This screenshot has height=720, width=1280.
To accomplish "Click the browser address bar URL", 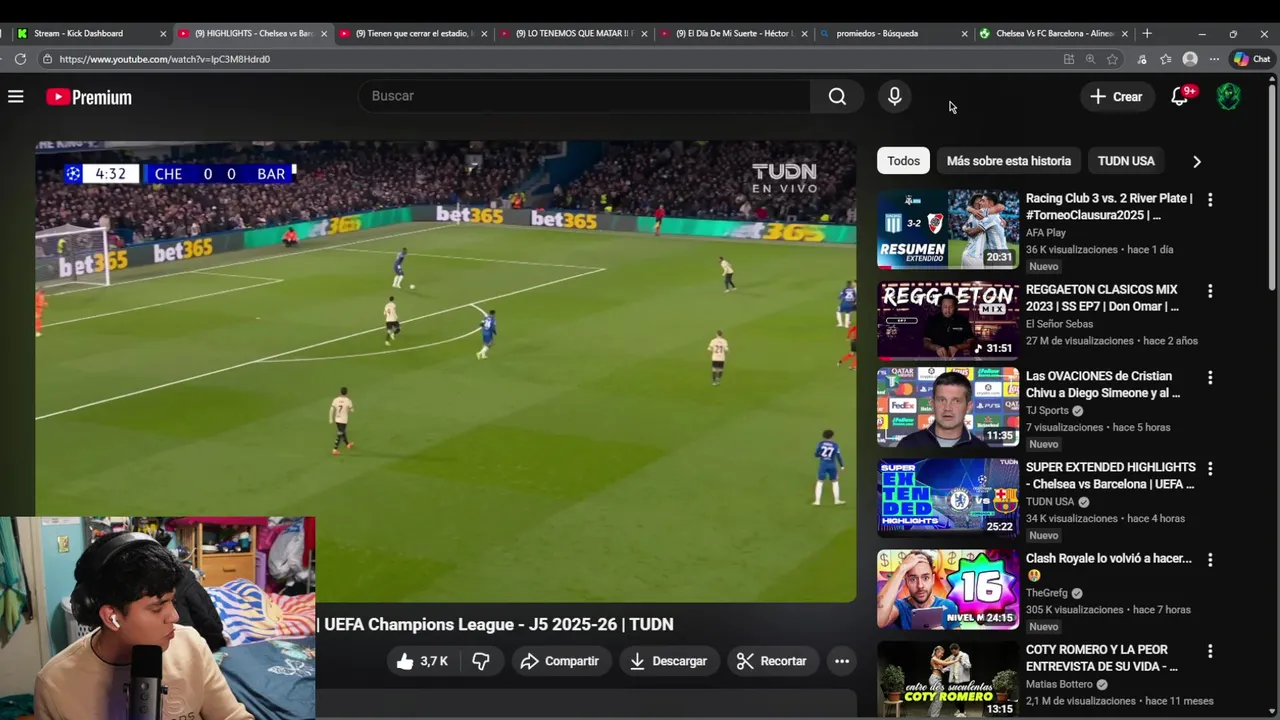I will (165, 59).
